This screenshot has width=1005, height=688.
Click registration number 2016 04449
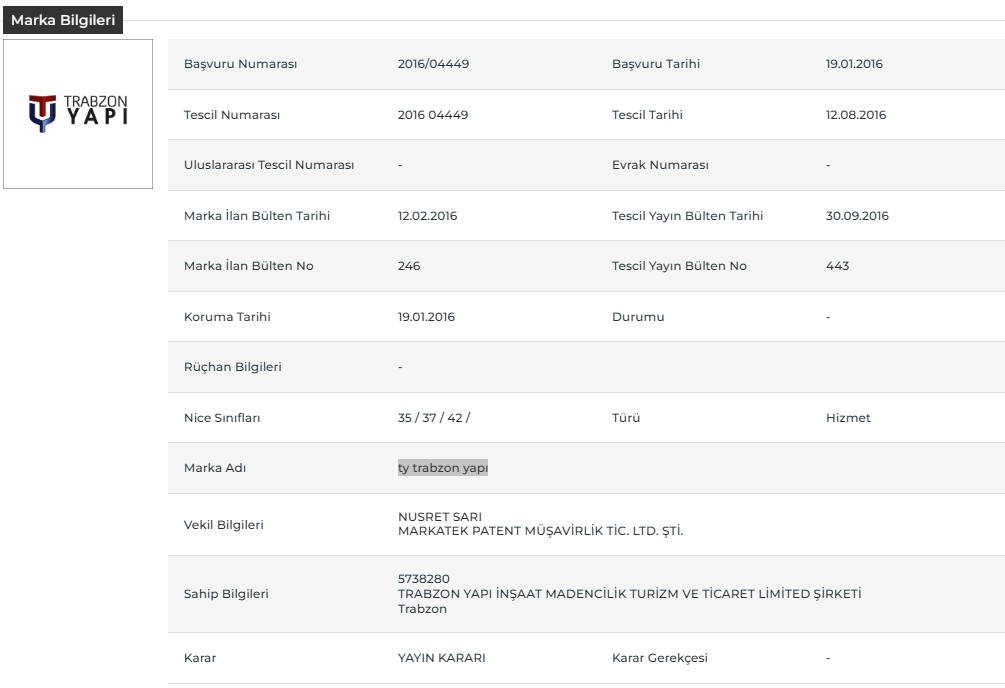[x=433, y=115]
